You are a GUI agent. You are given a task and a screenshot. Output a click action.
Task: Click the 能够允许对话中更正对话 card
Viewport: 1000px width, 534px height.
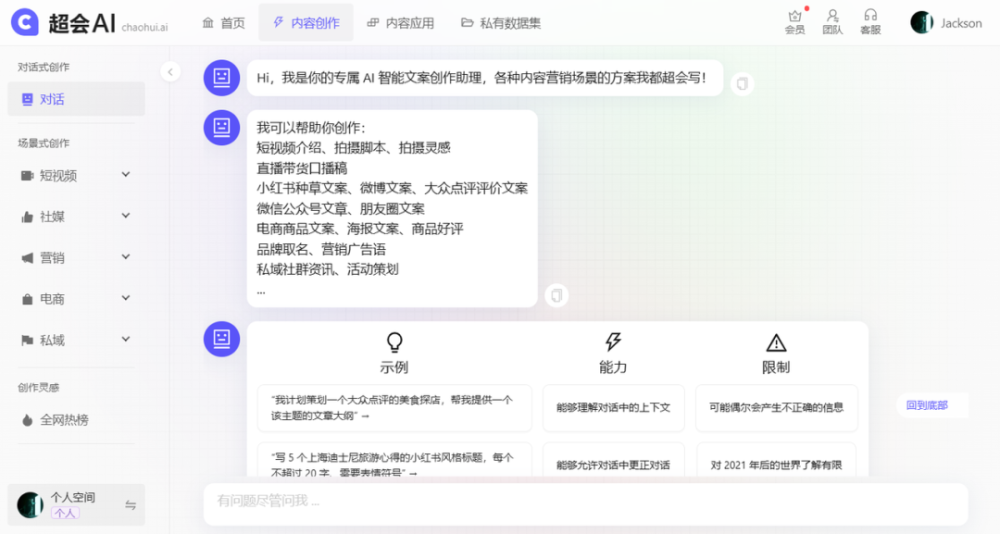click(x=613, y=459)
